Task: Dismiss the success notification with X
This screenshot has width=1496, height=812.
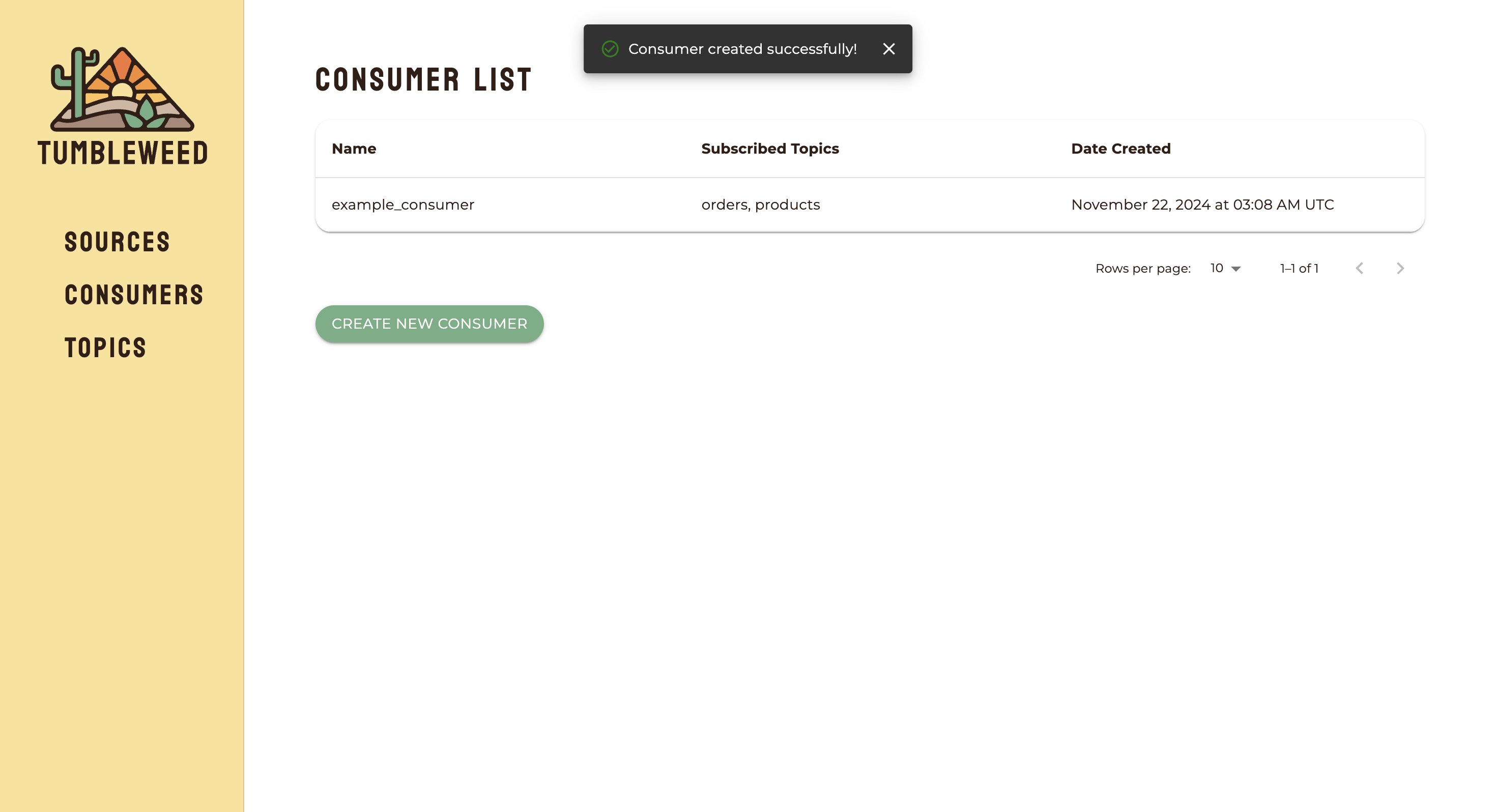Action: pos(888,49)
